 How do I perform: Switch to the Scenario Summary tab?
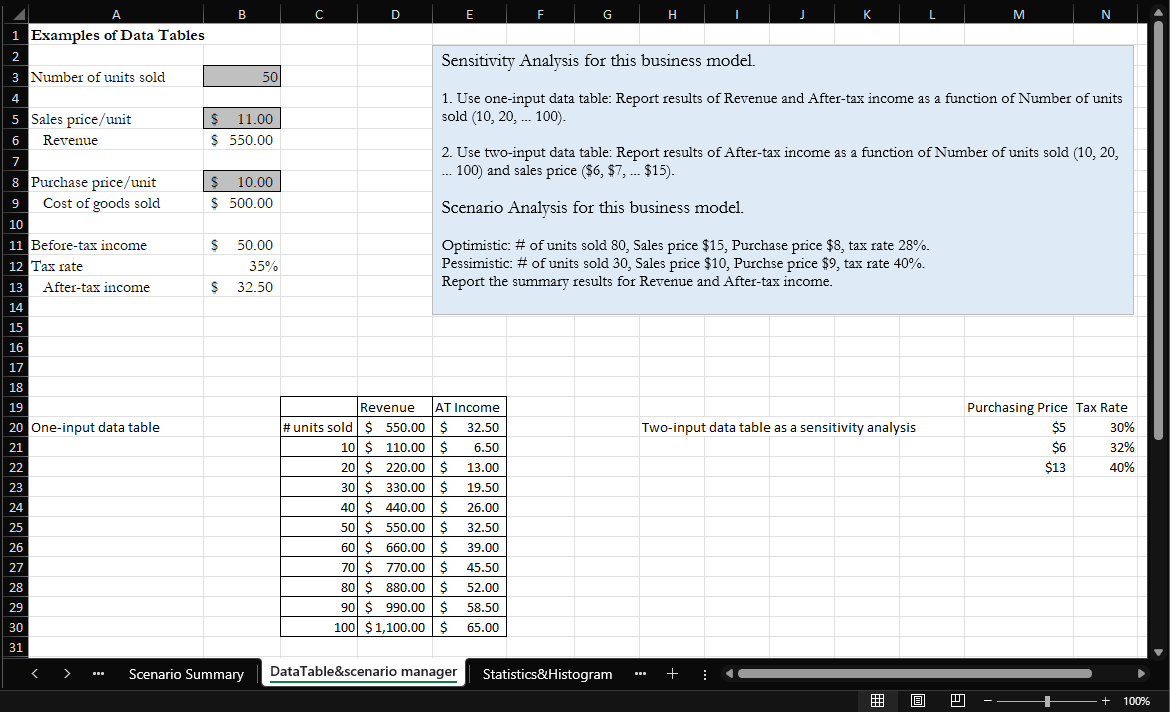(186, 674)
